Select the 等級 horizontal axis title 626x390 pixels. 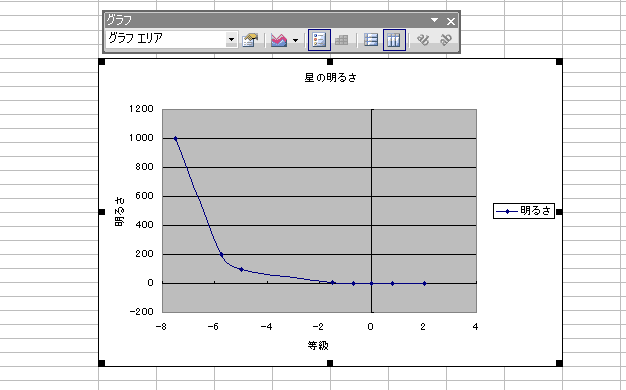click(318, 345)
